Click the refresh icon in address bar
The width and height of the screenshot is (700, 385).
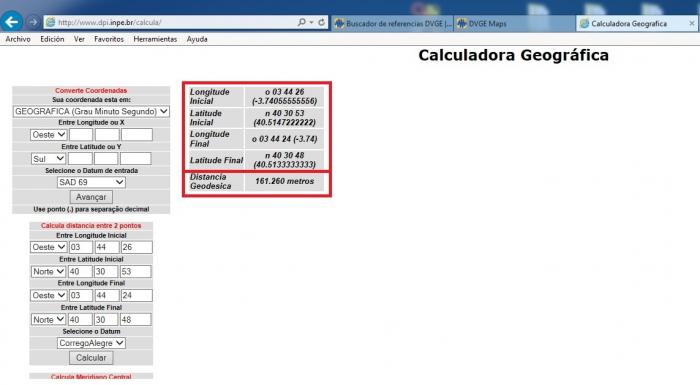[321, 22]
